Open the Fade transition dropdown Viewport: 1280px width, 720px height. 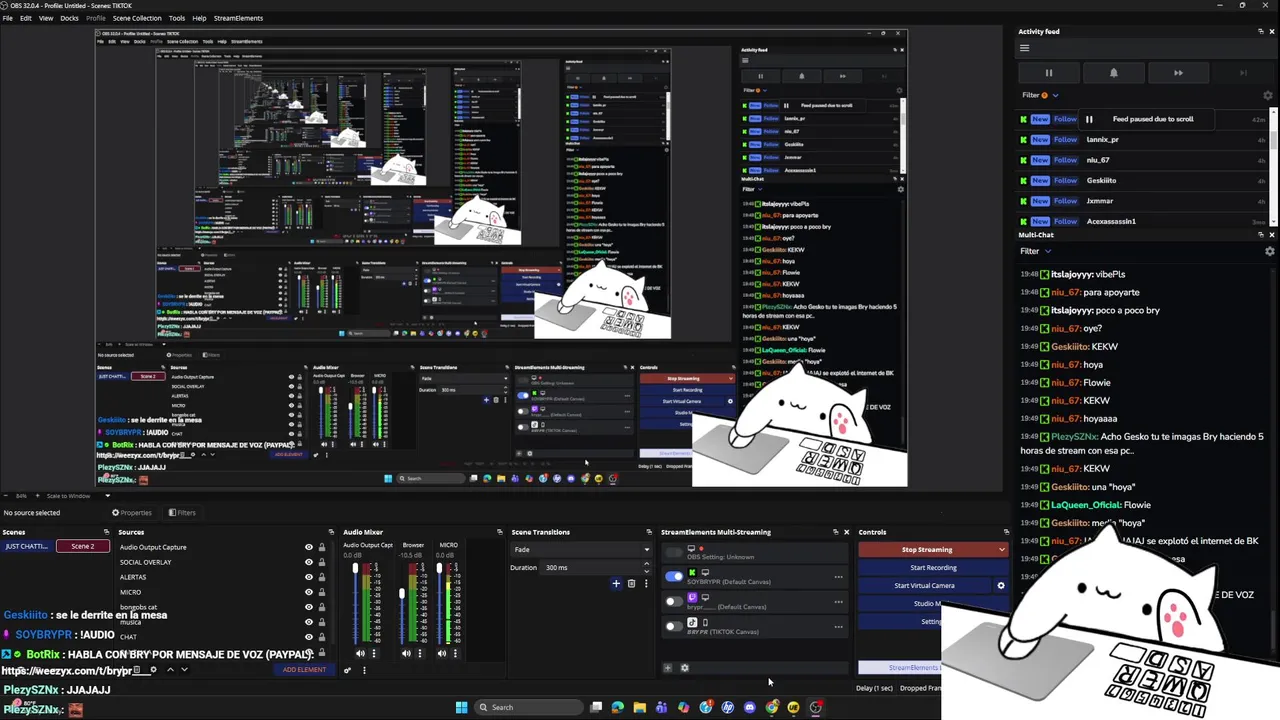[580, 549]
